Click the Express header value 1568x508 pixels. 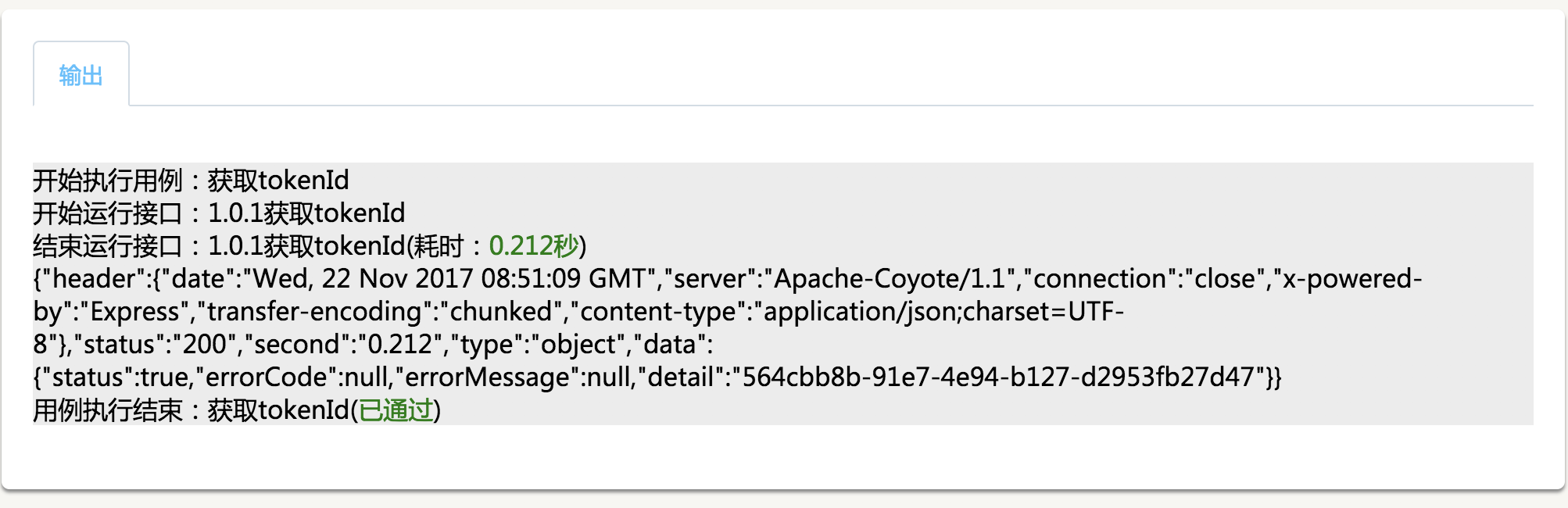(x=134, y=311)
